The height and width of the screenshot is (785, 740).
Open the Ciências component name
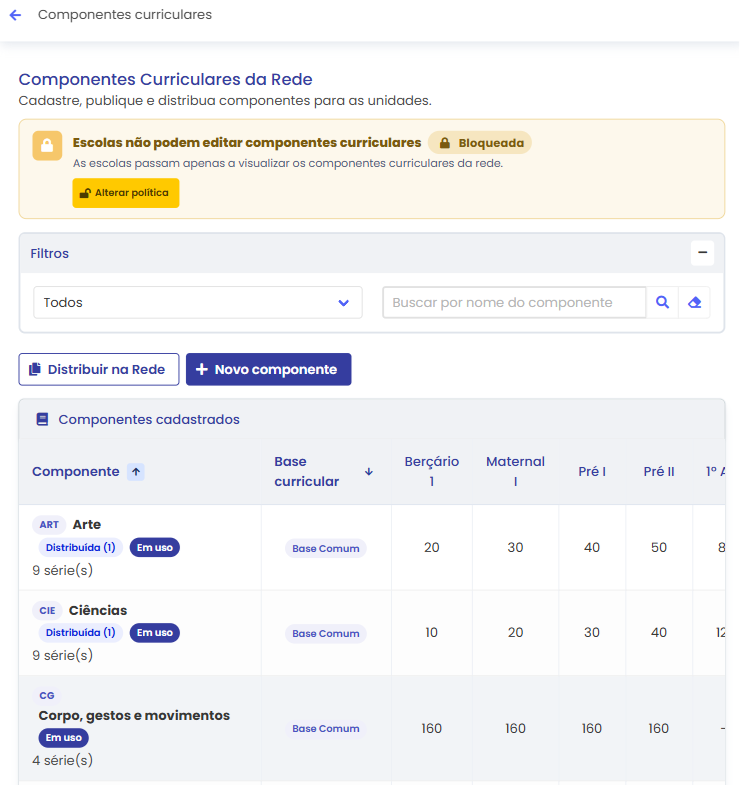click(x=98, y=611)
